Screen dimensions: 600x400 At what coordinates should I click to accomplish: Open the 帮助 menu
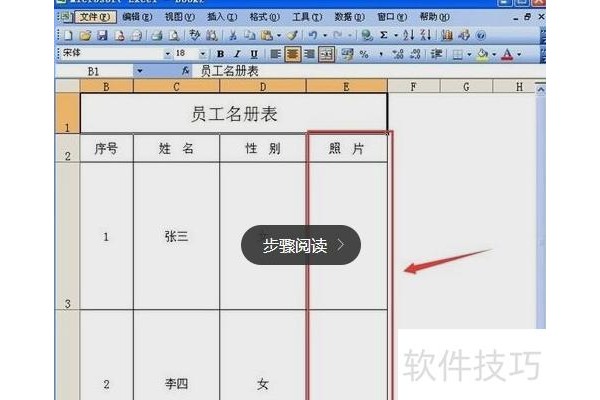(x=434, y=17)
